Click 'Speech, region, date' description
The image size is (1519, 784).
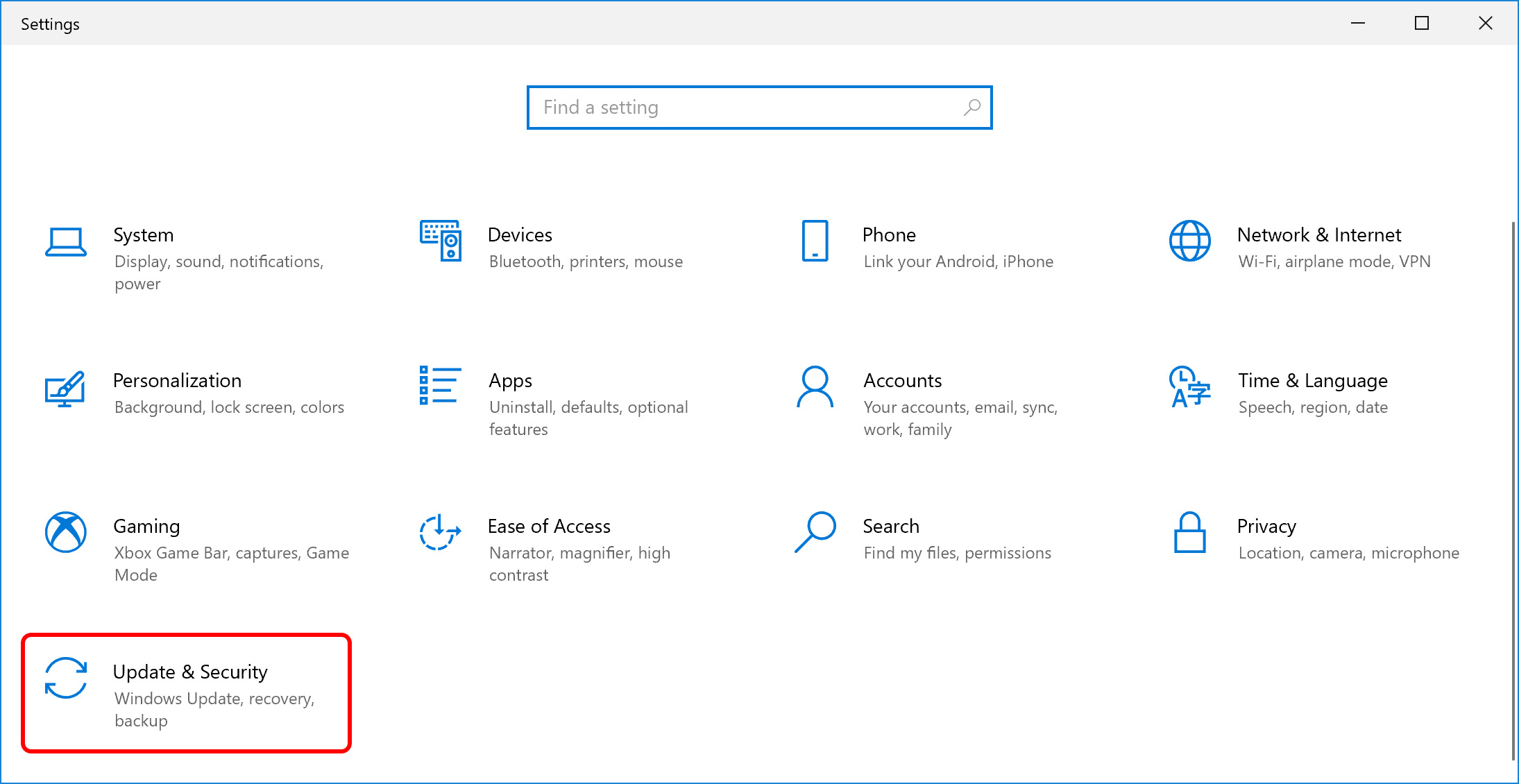pos(1314,407)
